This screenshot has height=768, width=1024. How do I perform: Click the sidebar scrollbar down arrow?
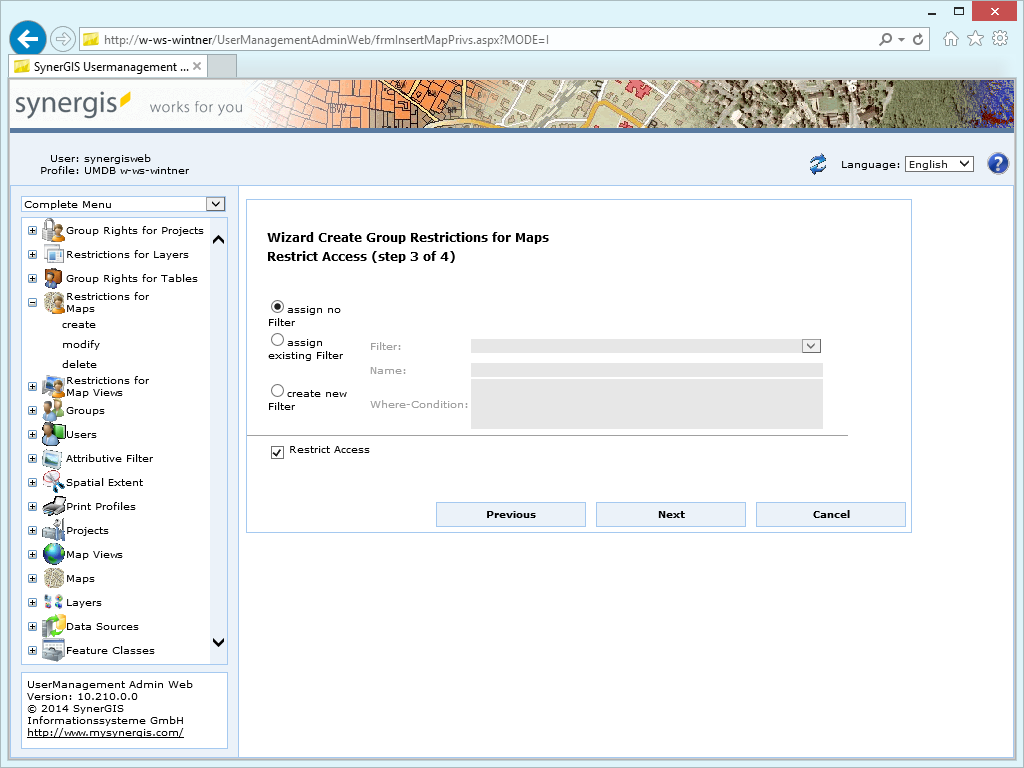tap(218, 643)
